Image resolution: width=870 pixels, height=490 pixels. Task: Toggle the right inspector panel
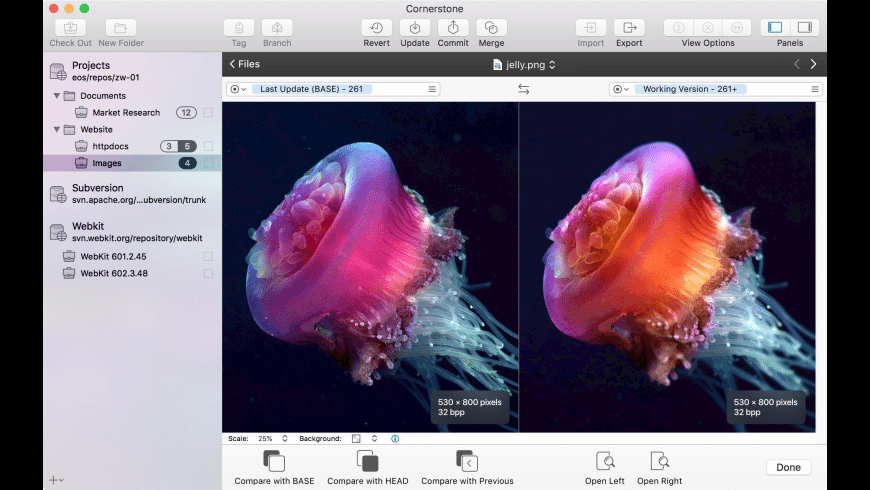[805, 28]
